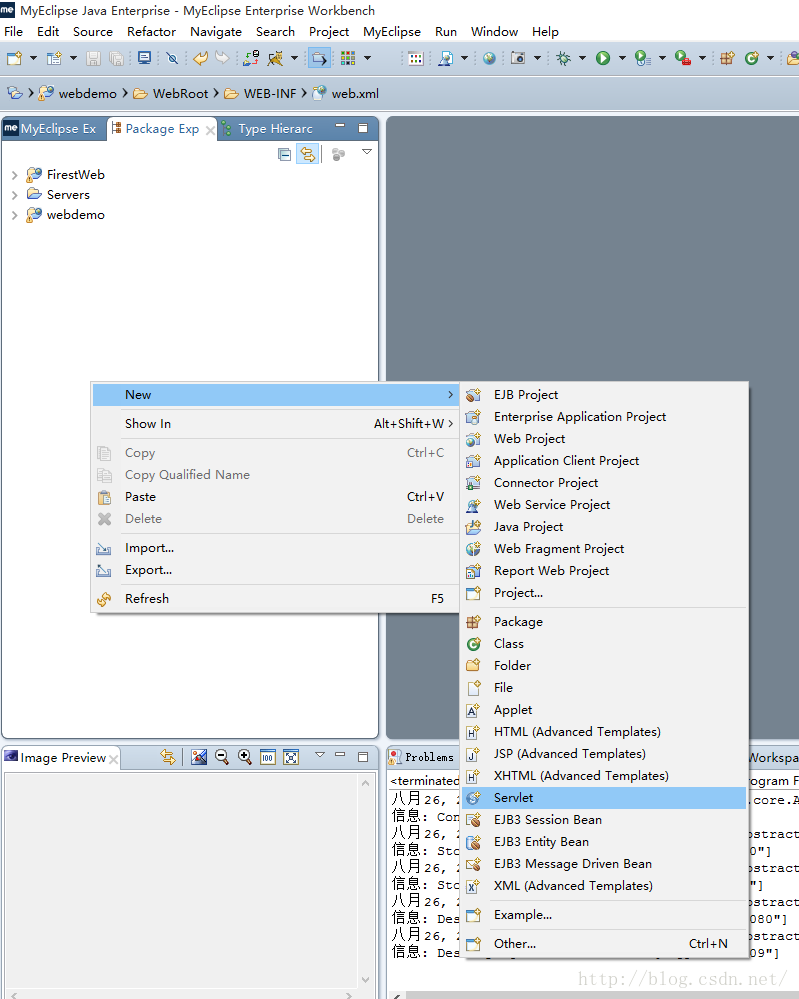Click the Save toolbar icon

(x=93, y=59)
